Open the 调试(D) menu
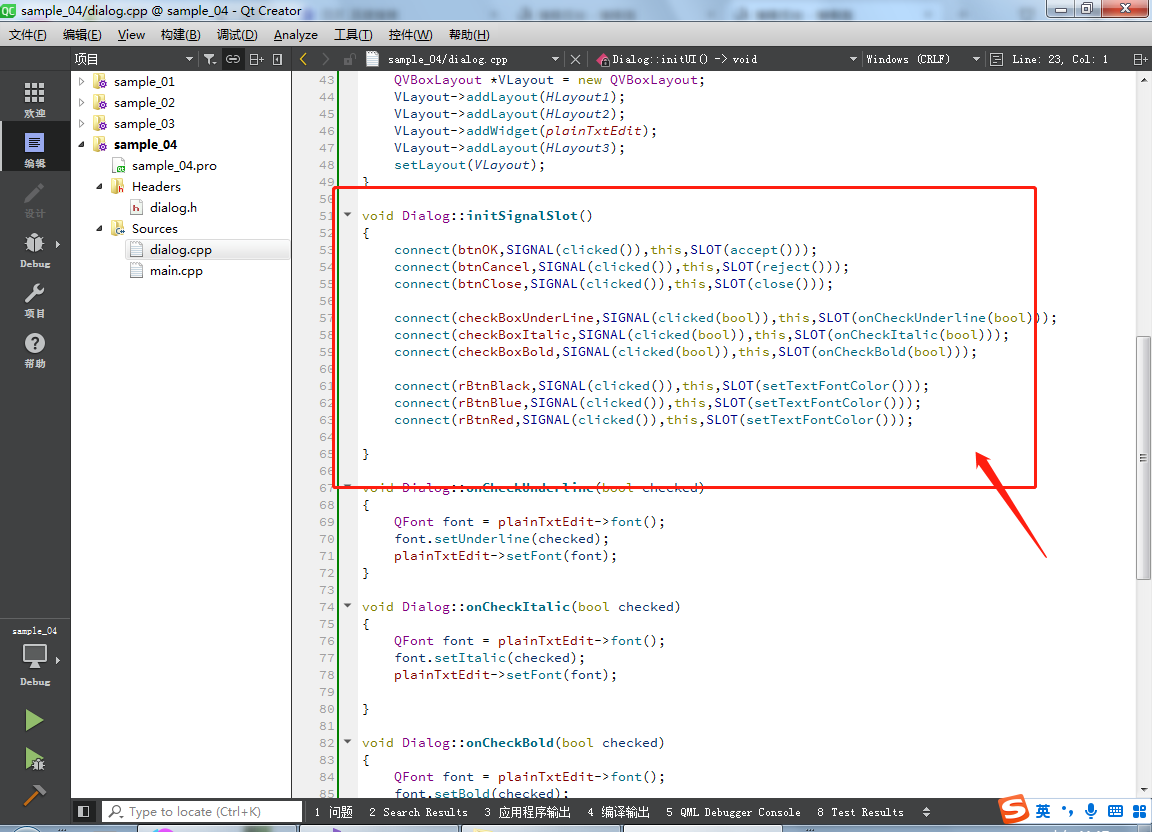1152x832 pixels. click(237, 35)
